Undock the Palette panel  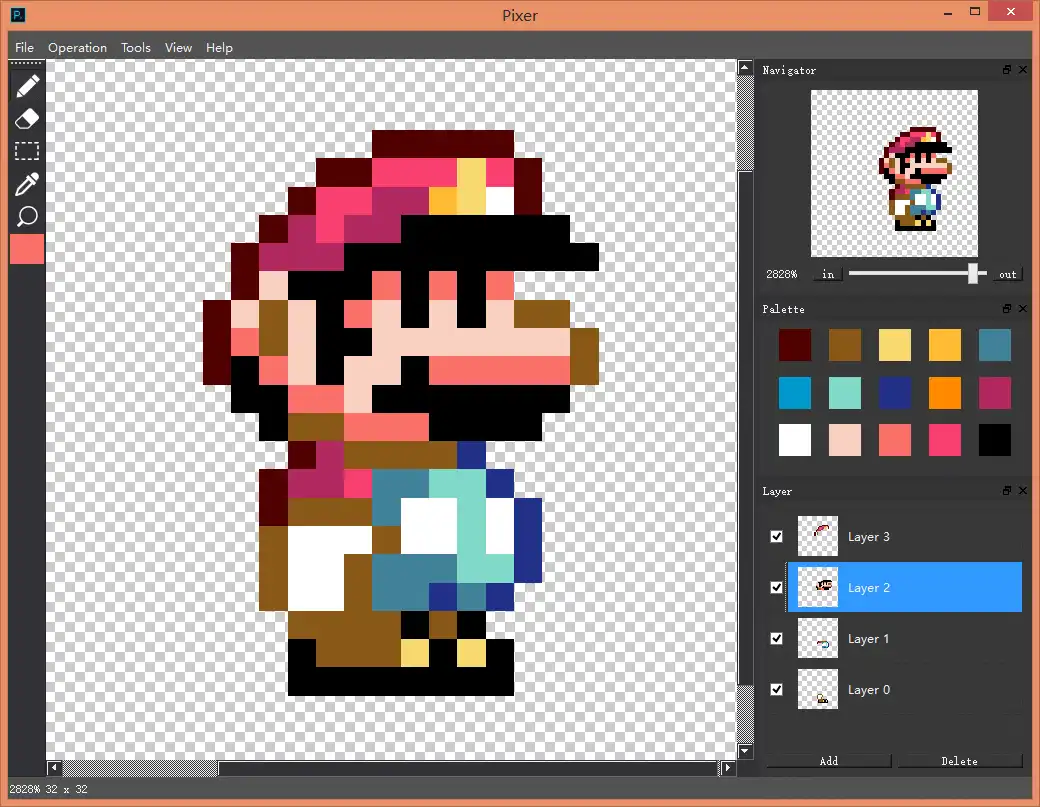pyautogui.click(x=1007, y=308)
